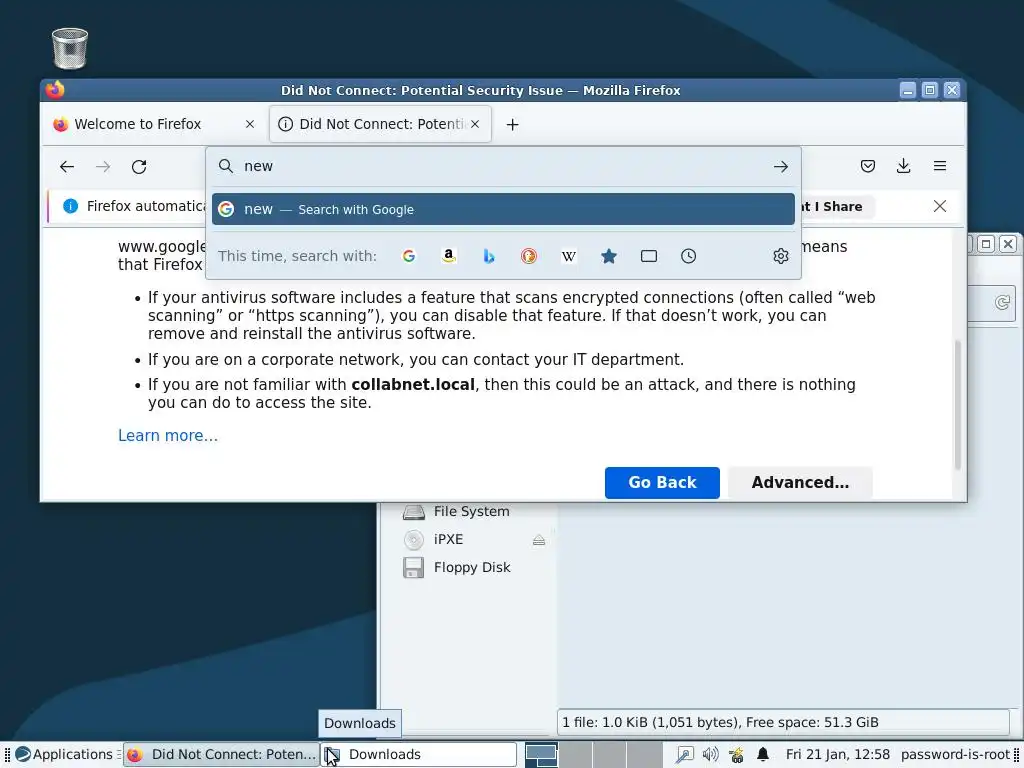Open the notifications bell tray icon
1024x768 pixels.
(x=762, y=755)
